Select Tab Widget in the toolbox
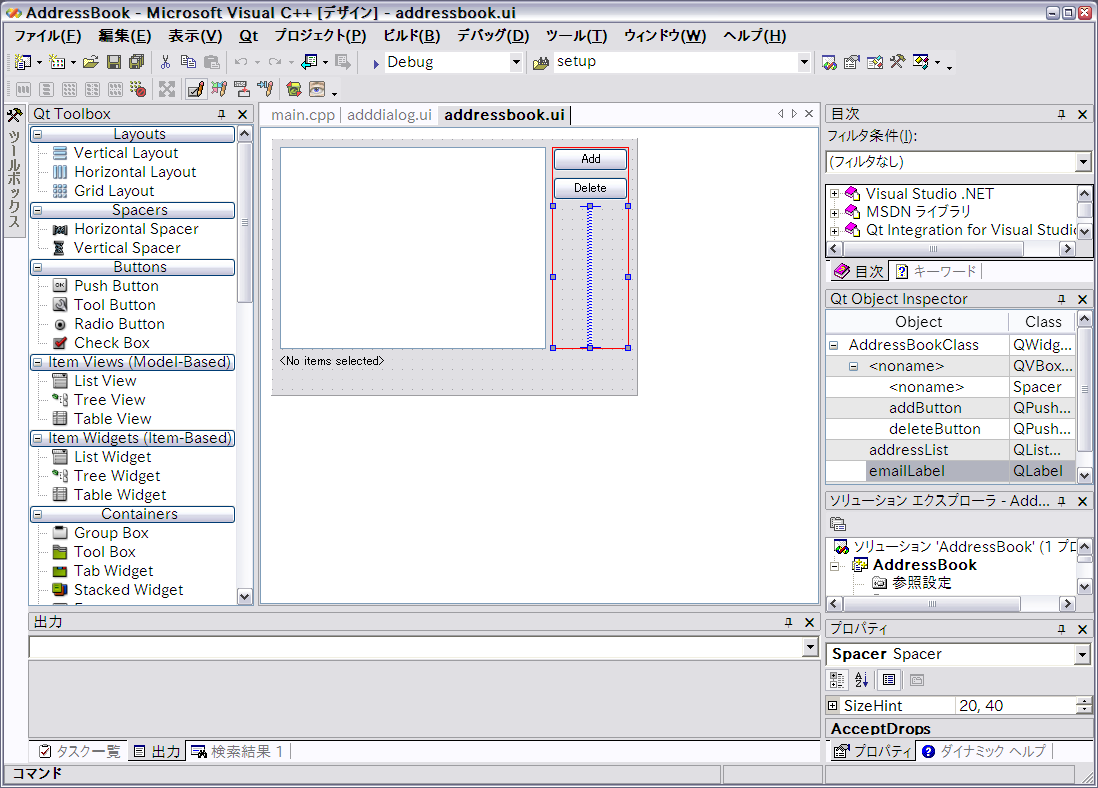The image size is (1098, 788). 113,571
